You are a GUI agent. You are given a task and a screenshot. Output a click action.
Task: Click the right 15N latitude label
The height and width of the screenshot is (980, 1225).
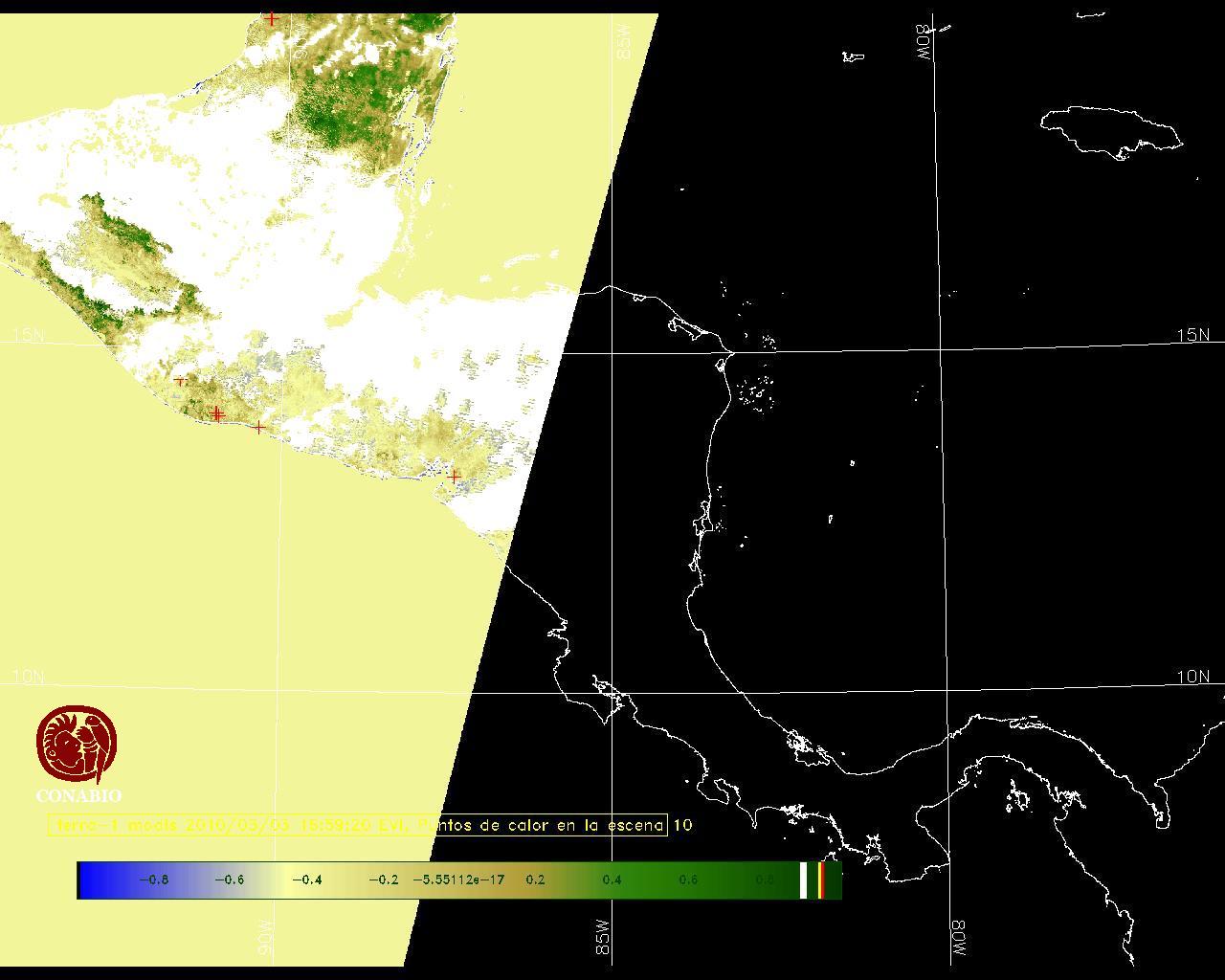(x=1192, y=335)
